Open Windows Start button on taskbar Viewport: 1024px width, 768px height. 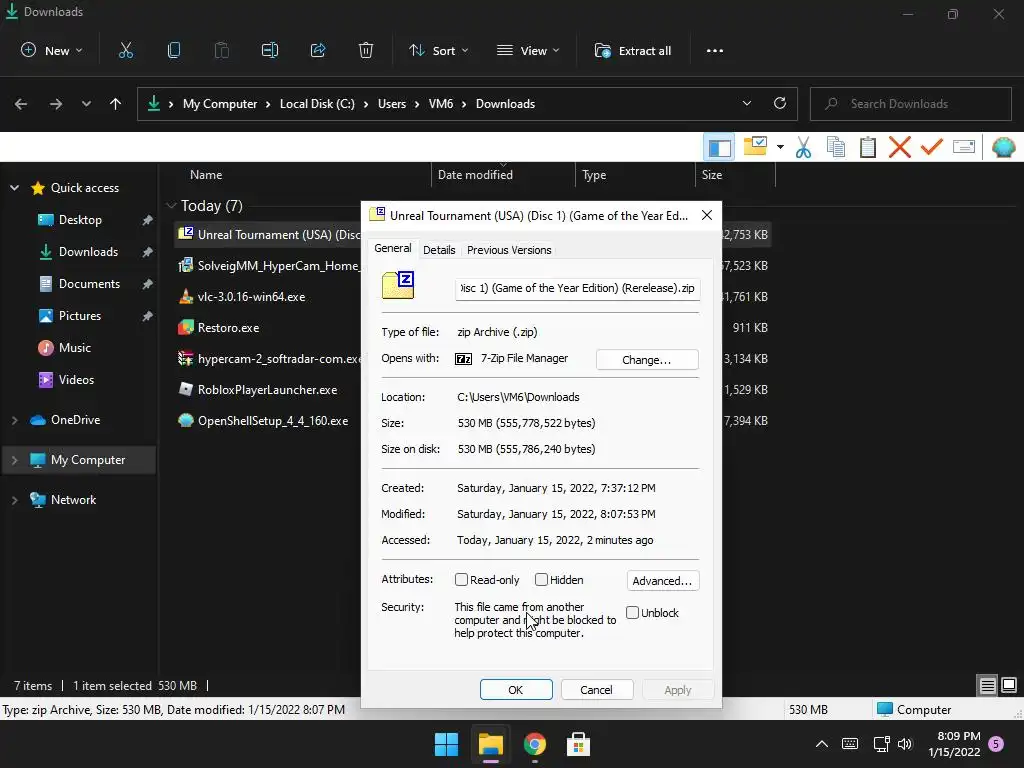click(447, 744)
